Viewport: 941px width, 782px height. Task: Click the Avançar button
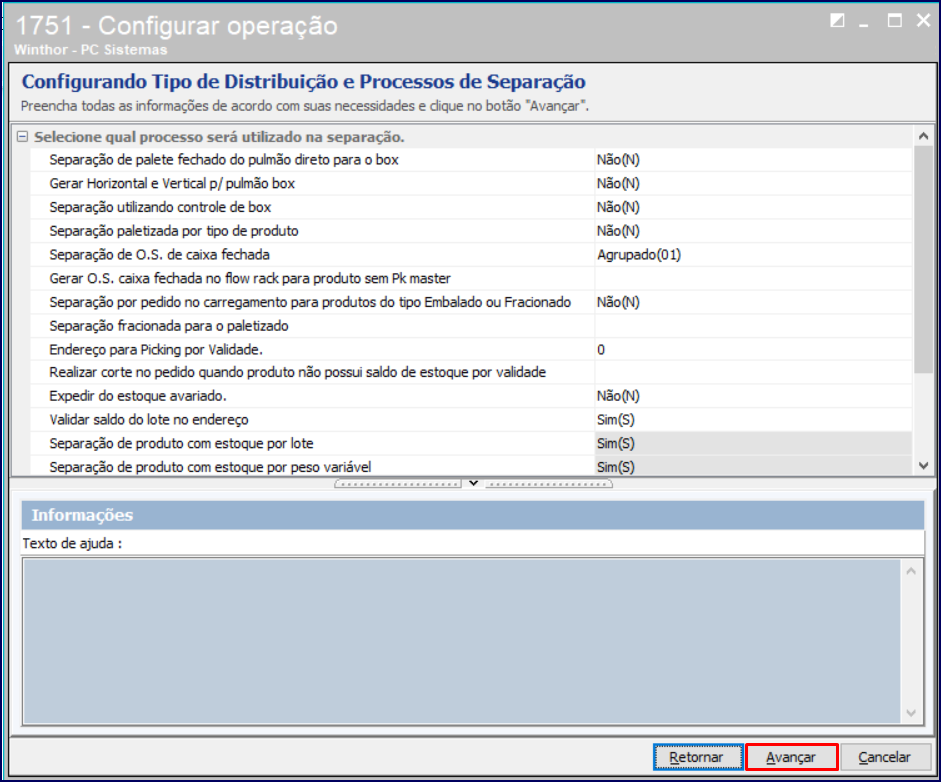791,757
